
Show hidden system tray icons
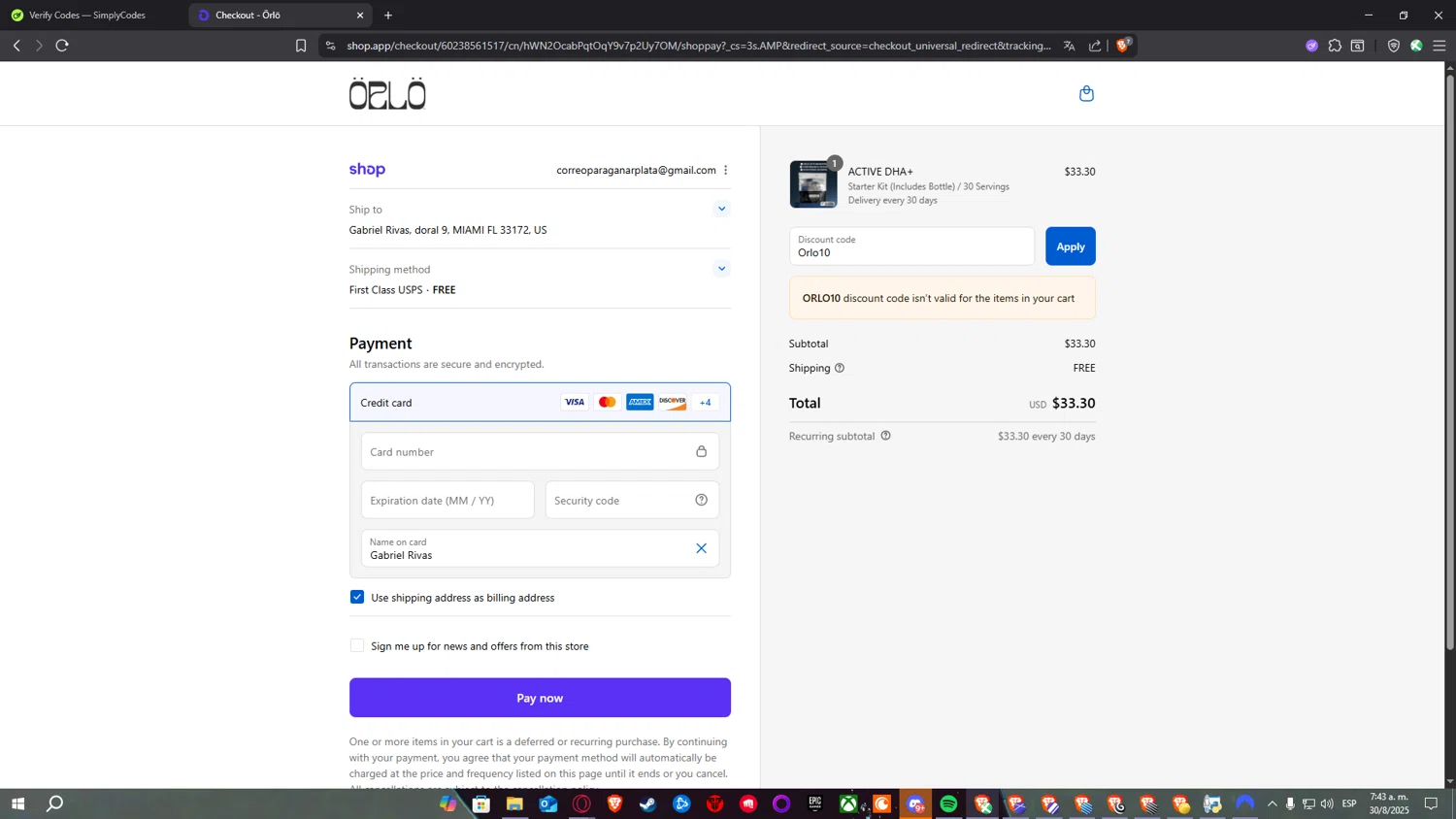[1272, 803]
